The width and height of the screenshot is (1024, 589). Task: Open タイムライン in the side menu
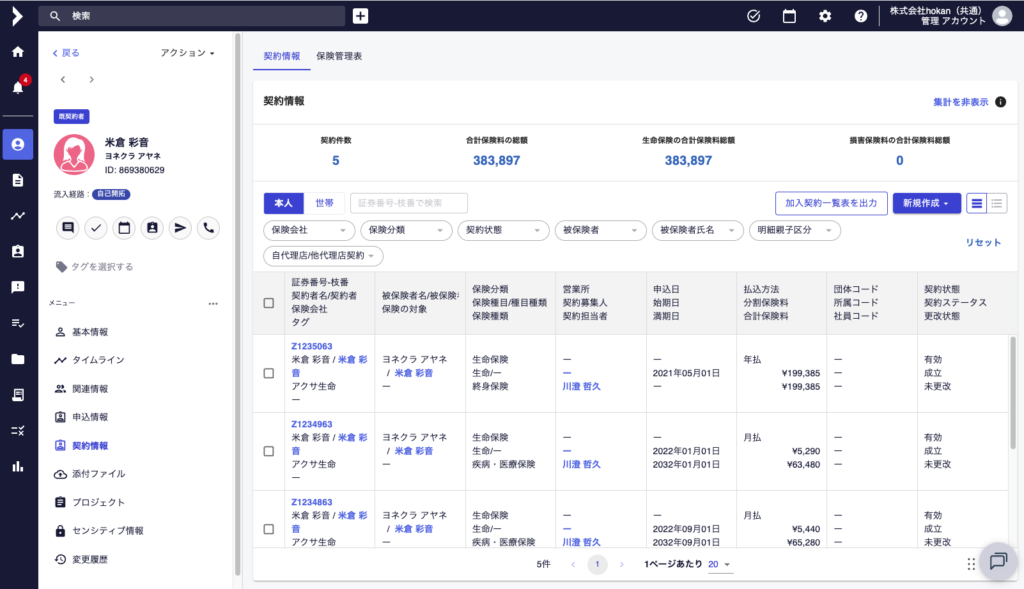click(98, 360)
